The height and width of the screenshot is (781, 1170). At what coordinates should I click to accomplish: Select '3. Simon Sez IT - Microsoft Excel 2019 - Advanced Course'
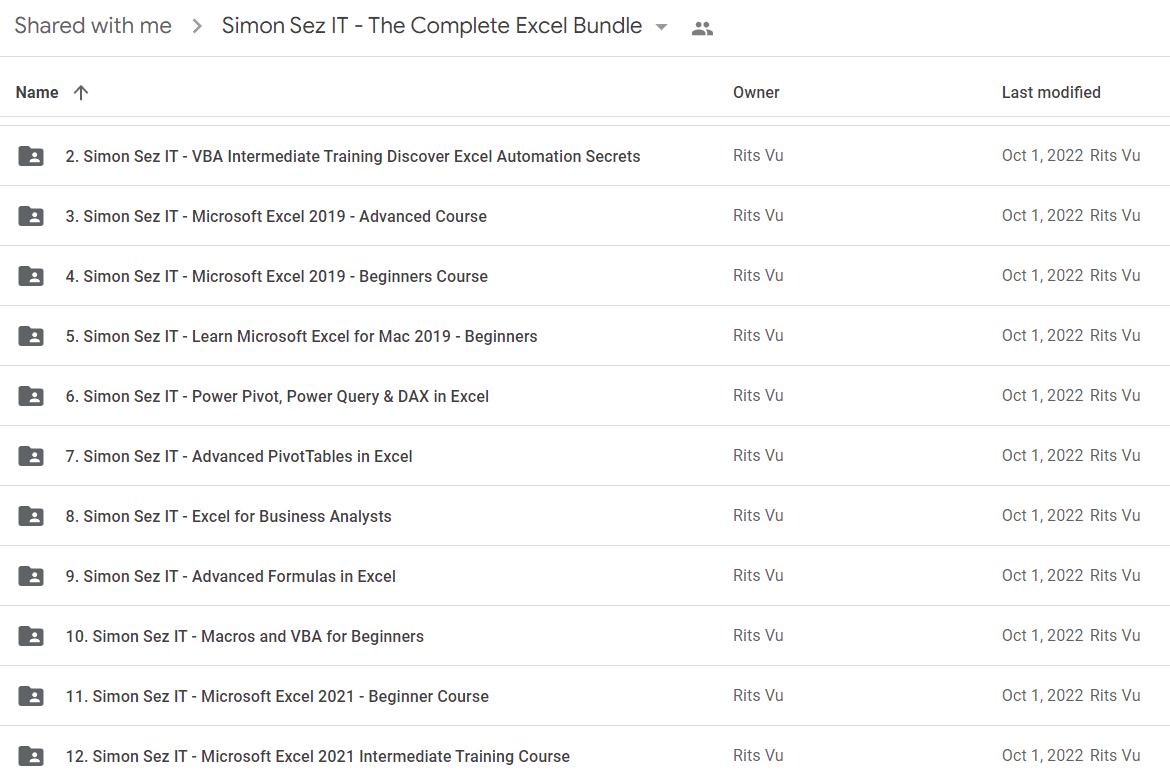[276, 216]
